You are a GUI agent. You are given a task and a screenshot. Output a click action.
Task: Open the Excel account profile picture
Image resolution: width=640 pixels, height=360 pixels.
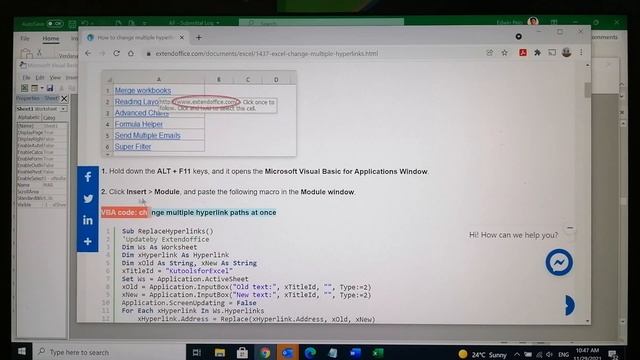[x=533, y=22]
